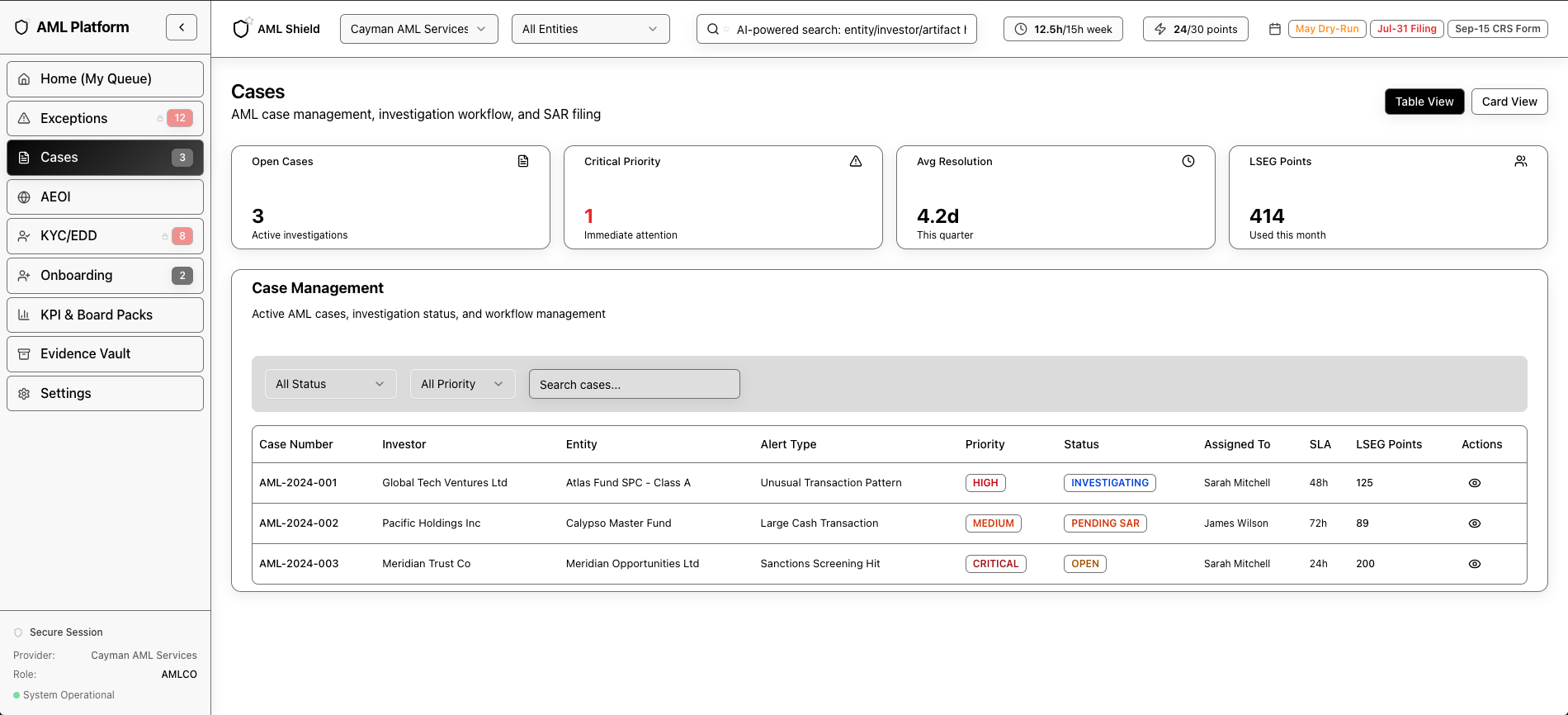This screenshot has width=1568, height=715.
Task: View case AML-2024-003 with eye icon
Action: pos(1475,564)
